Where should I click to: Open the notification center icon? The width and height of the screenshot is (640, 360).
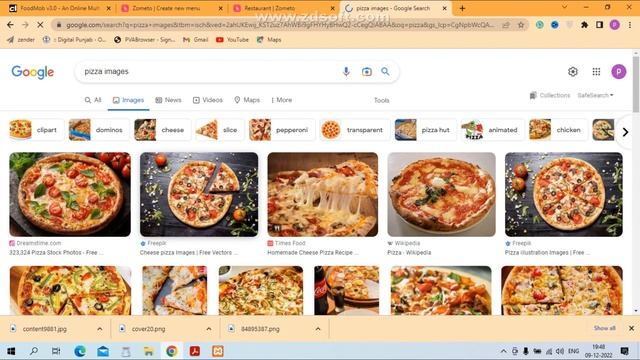[624, 351]
